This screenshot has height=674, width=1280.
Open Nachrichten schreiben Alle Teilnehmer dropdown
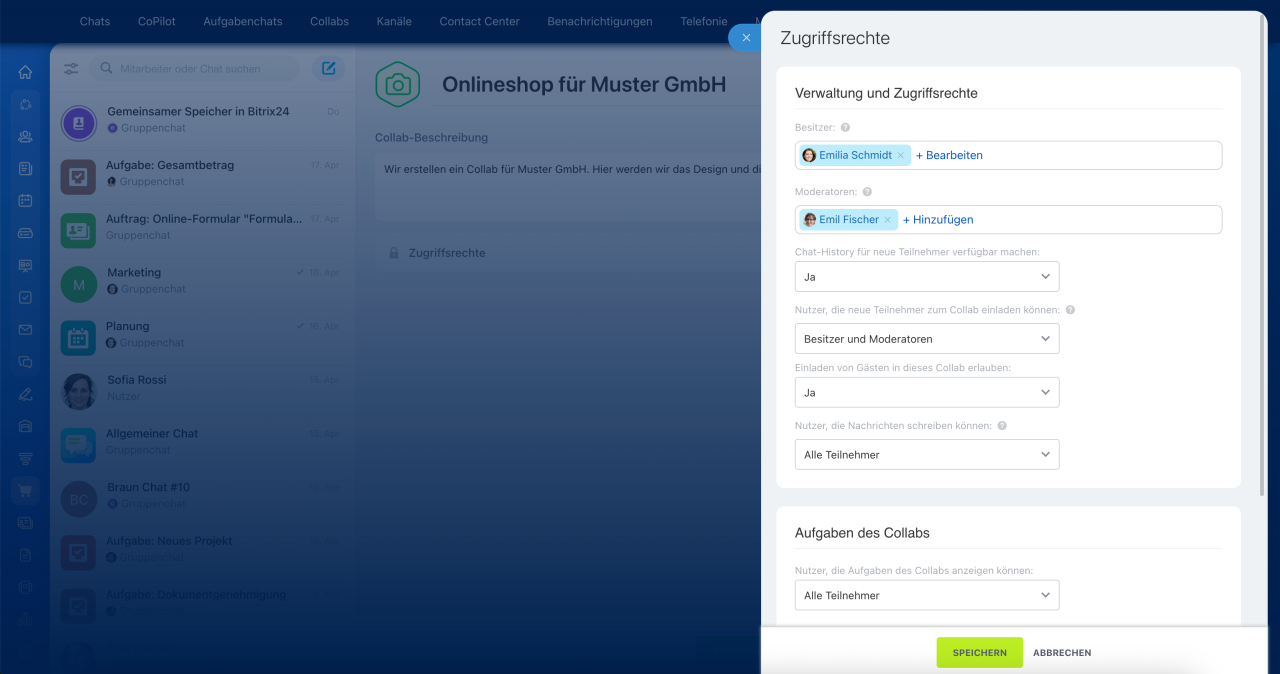[x=927, y=455]
